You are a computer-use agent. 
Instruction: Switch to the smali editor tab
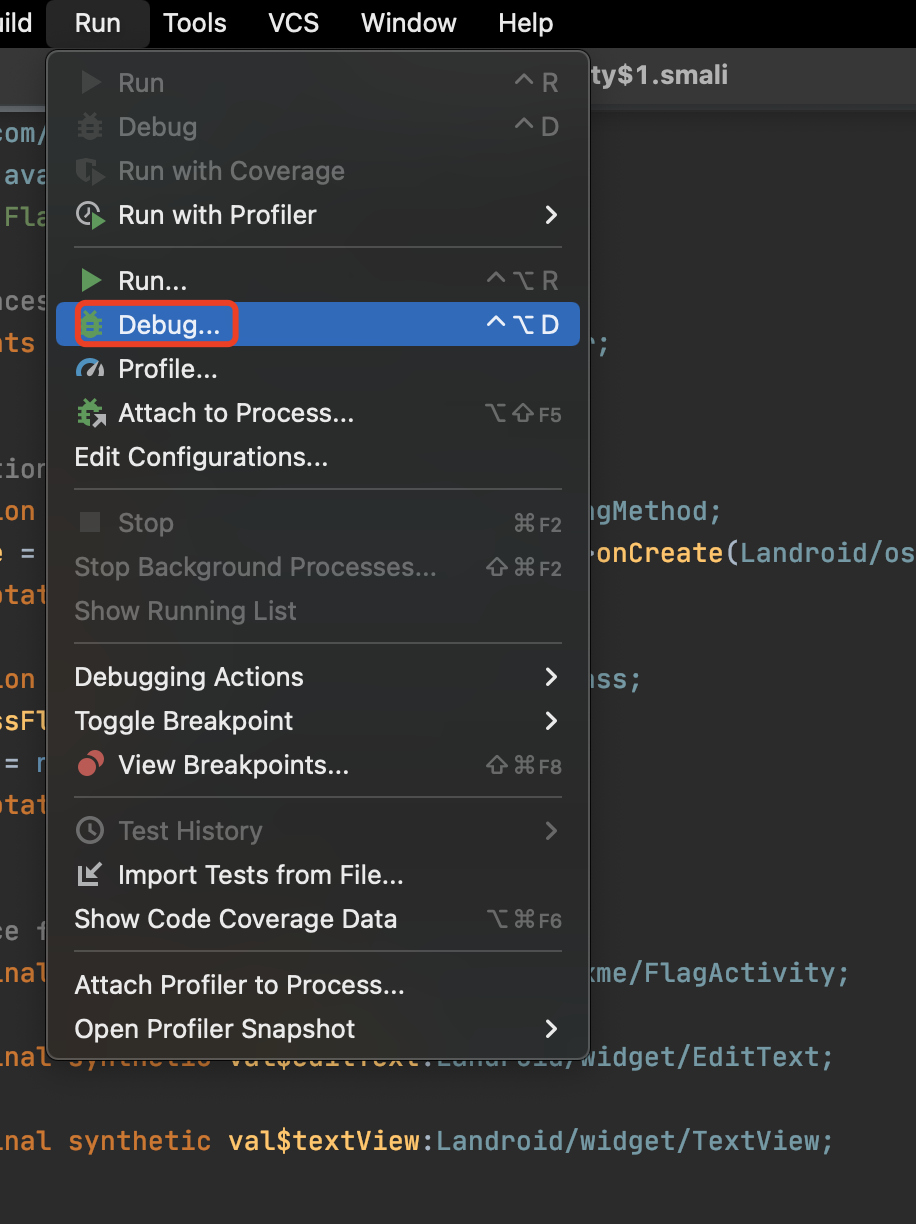pos(660,75)
